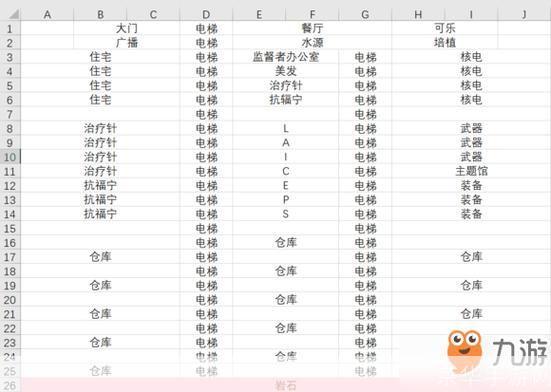Image resolution: width=551 pixels, height=392 pixels.
Task: Click column G 电梯 cell in row 15
Action: 365,229
